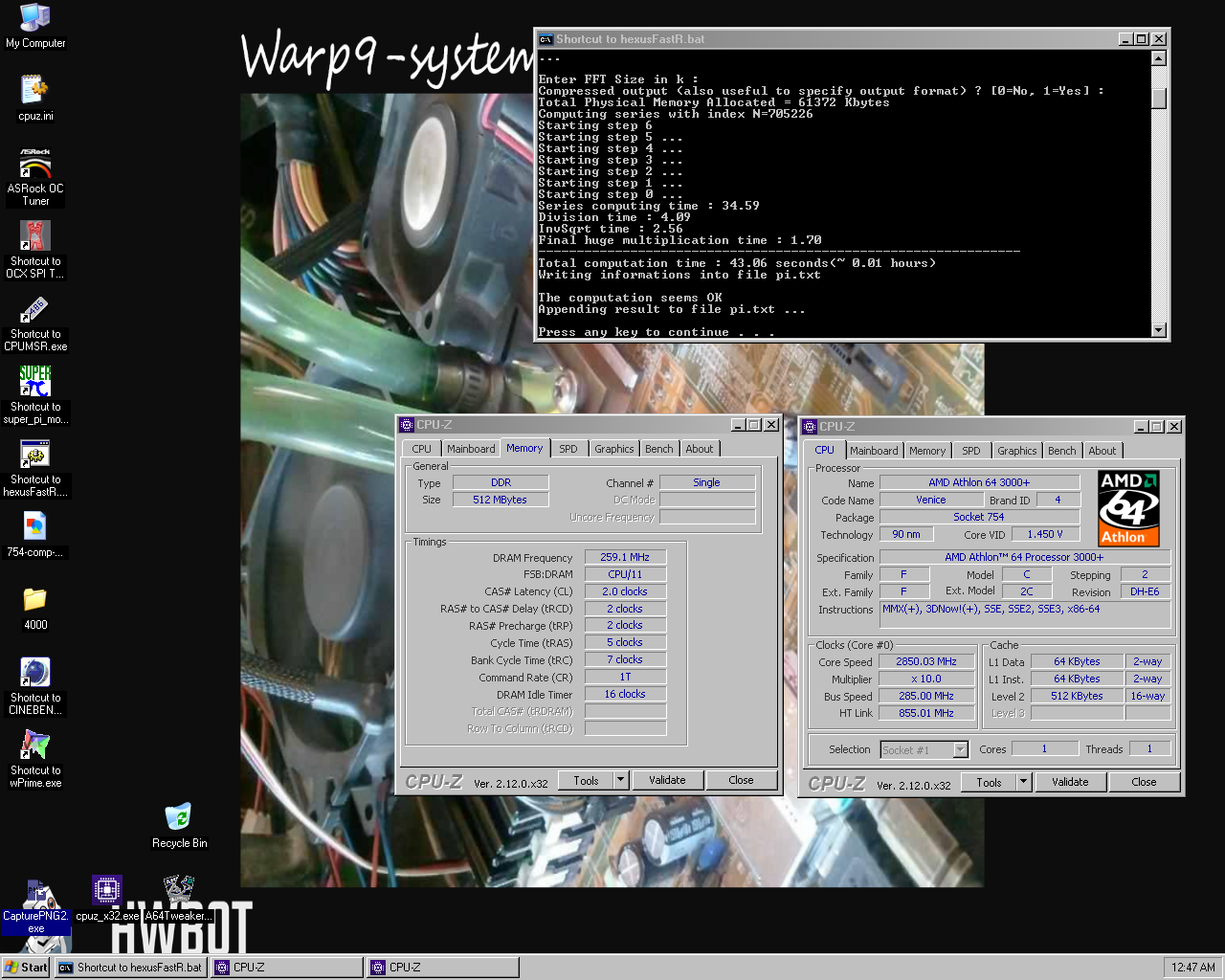Open About tab in Memory CPU-Z window
1225x980 pixels.
click(x=699, y=449)
